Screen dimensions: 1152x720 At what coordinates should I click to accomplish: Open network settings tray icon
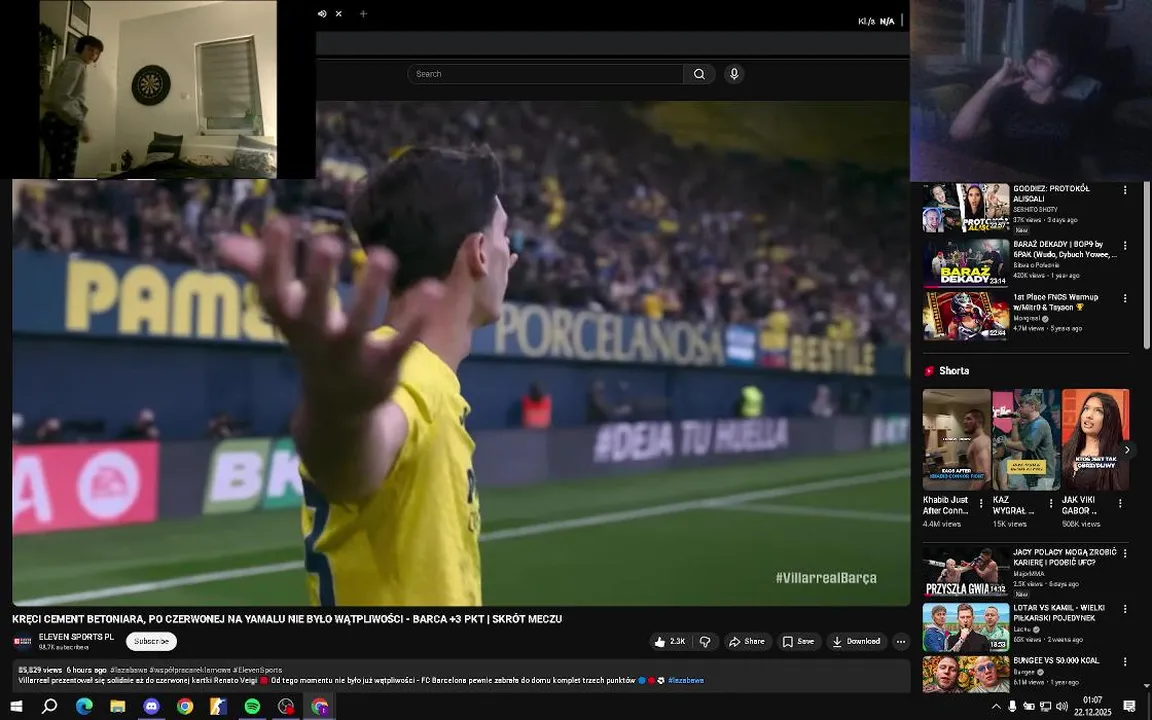tap(1045, 707)
